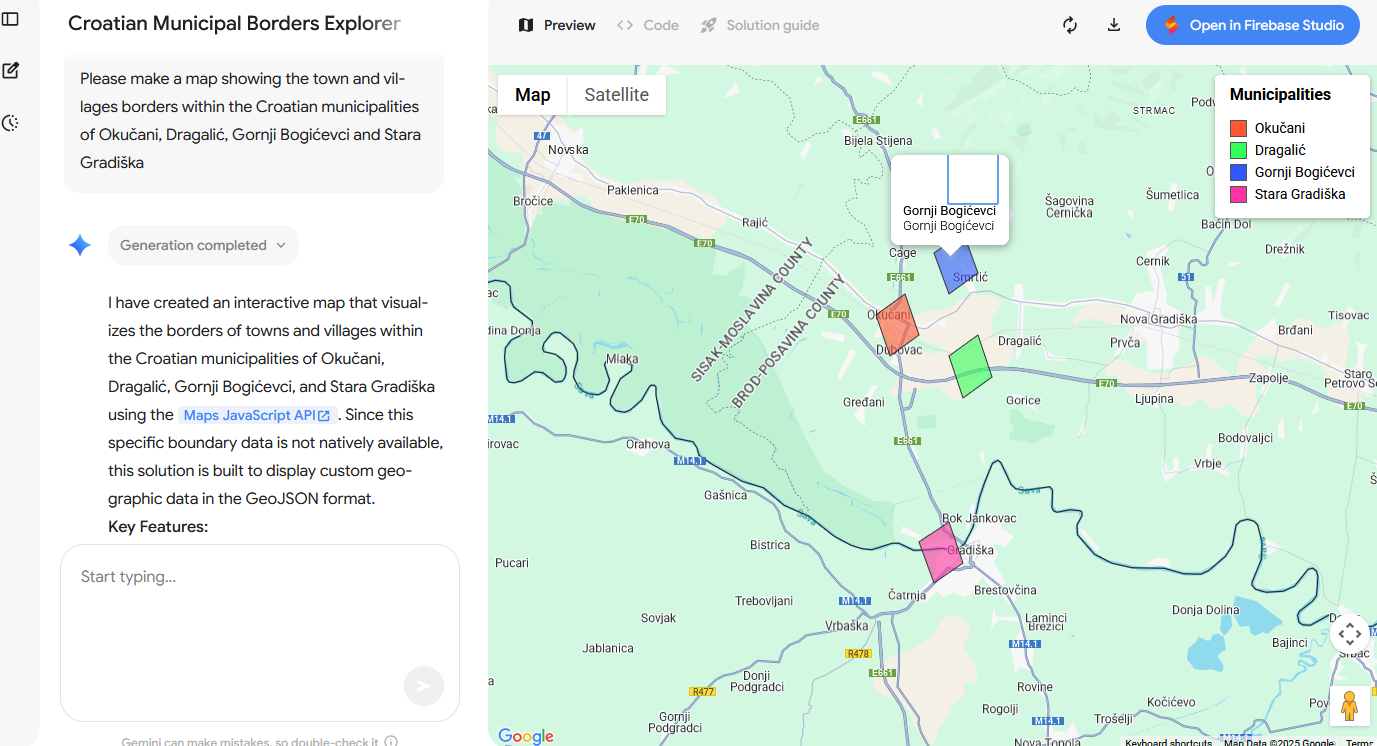This screenshot has height=746, width=1377.
Task: Switch to the Code tab
Action: point(648,25)
